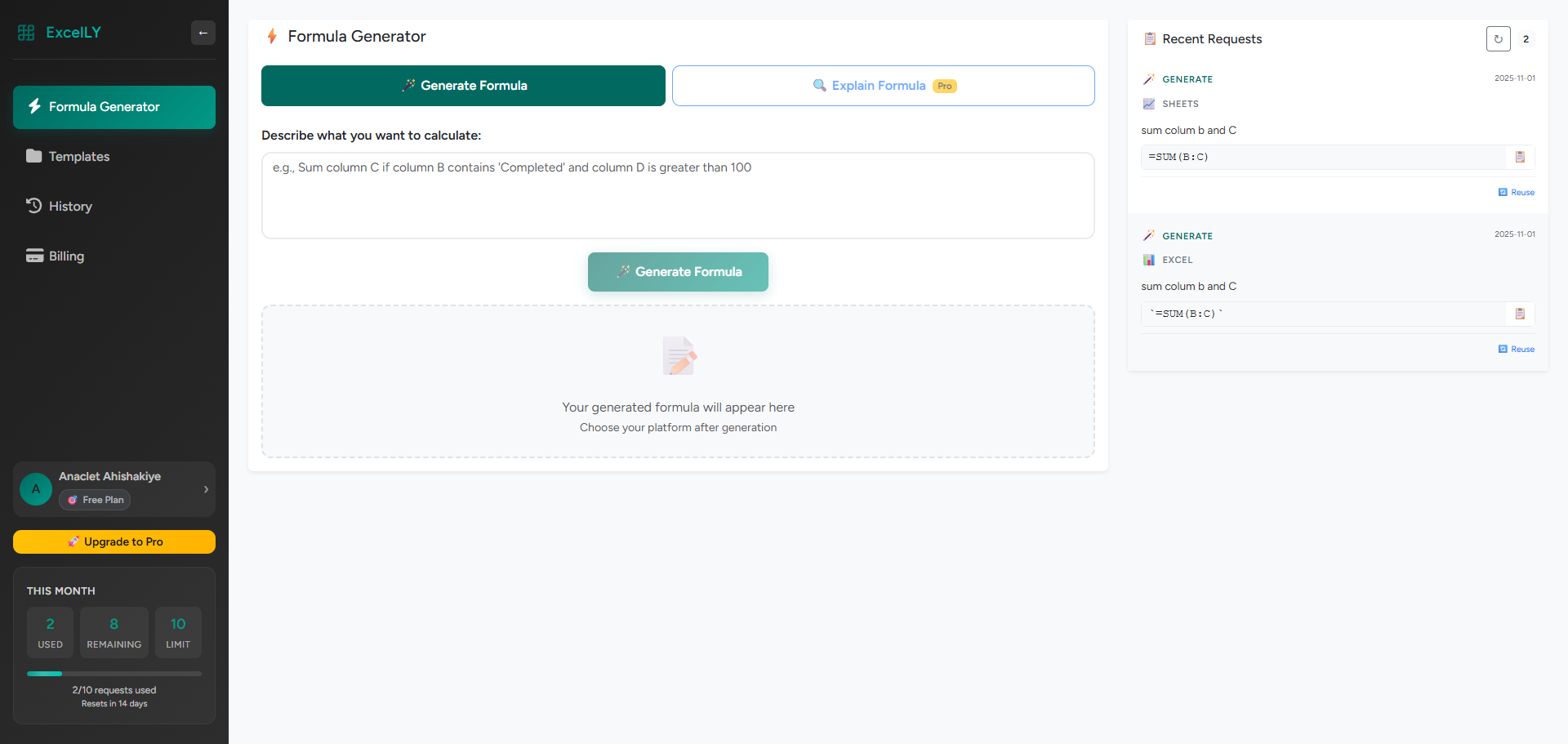Switch to the Generate Formula tab
Viewport: 1568px width, 744px height.
(463, 85)
